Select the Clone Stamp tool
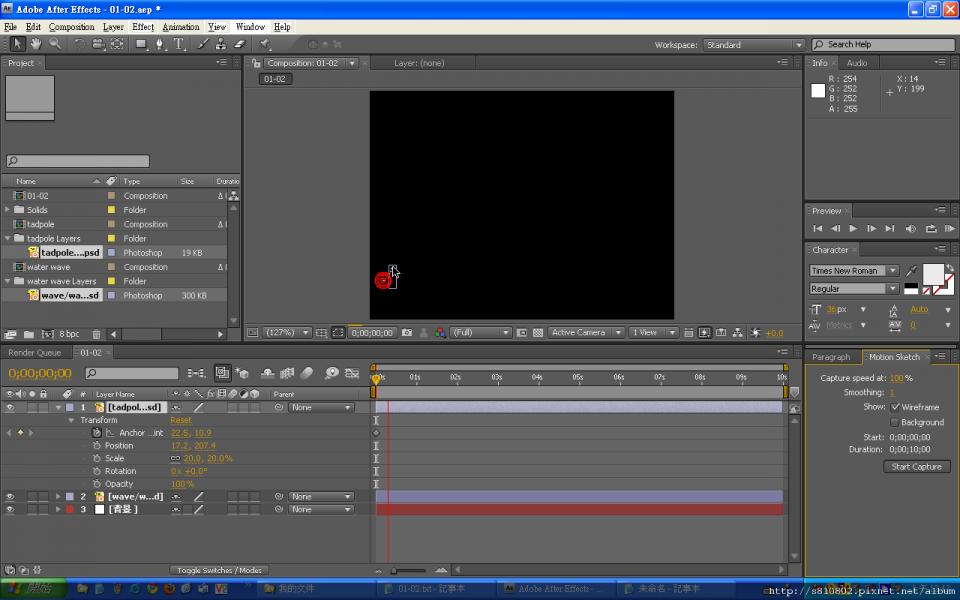Viewport: 960px width, 600px height. coord(221,44)
